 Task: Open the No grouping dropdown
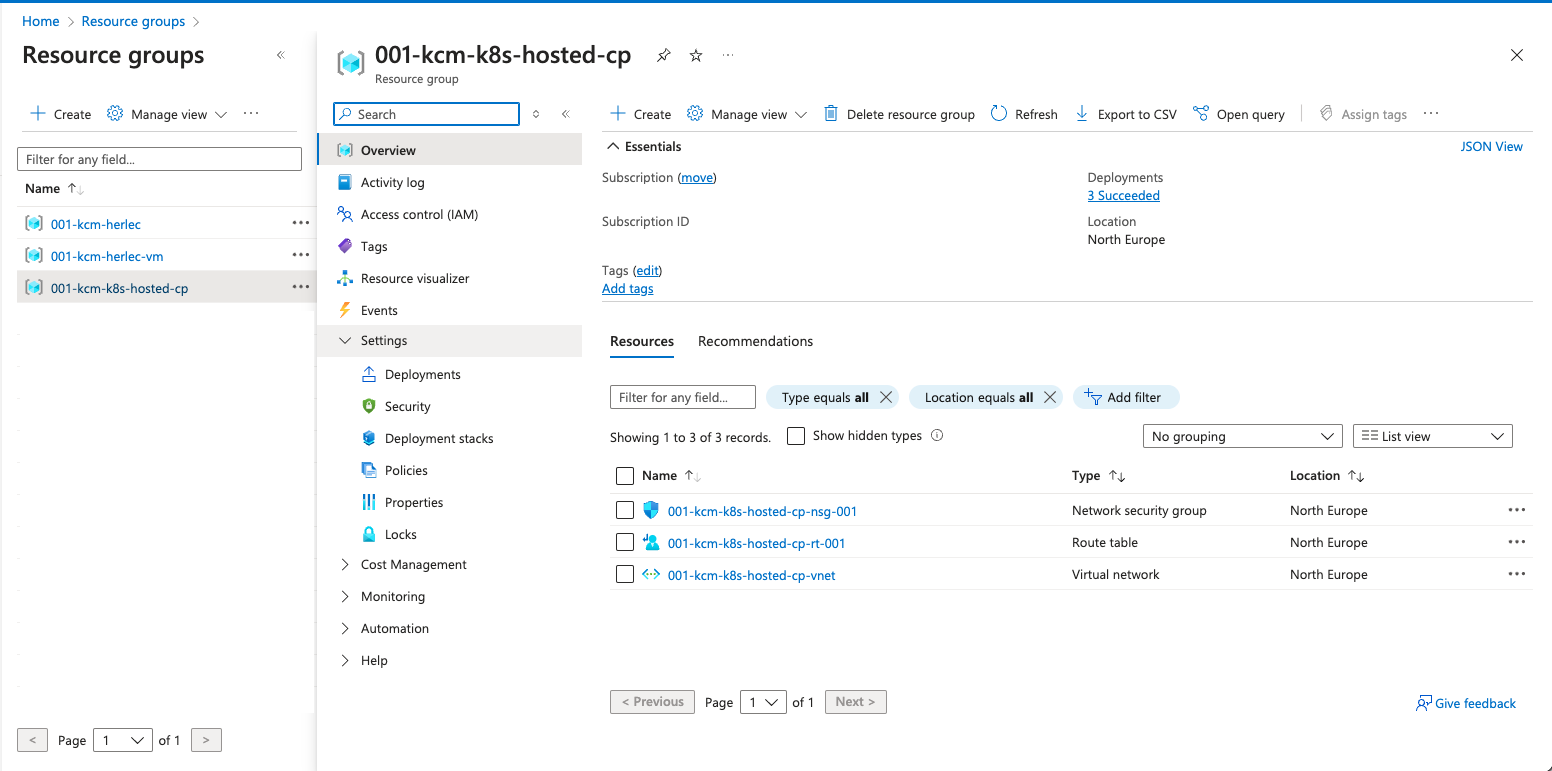click(x=1242, y=436)
